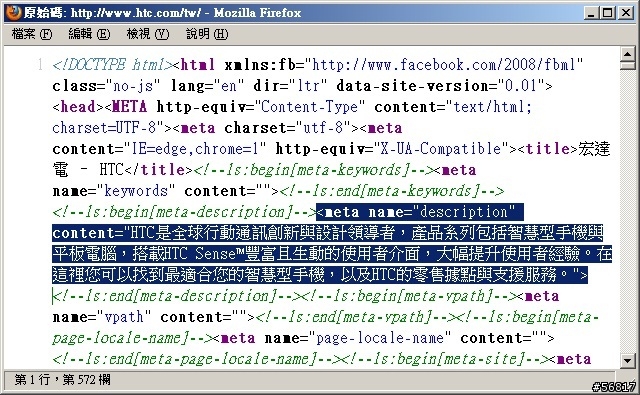The image size is (640, 395).
Task: Click the scroll down arrow
Action: [627, 360]
